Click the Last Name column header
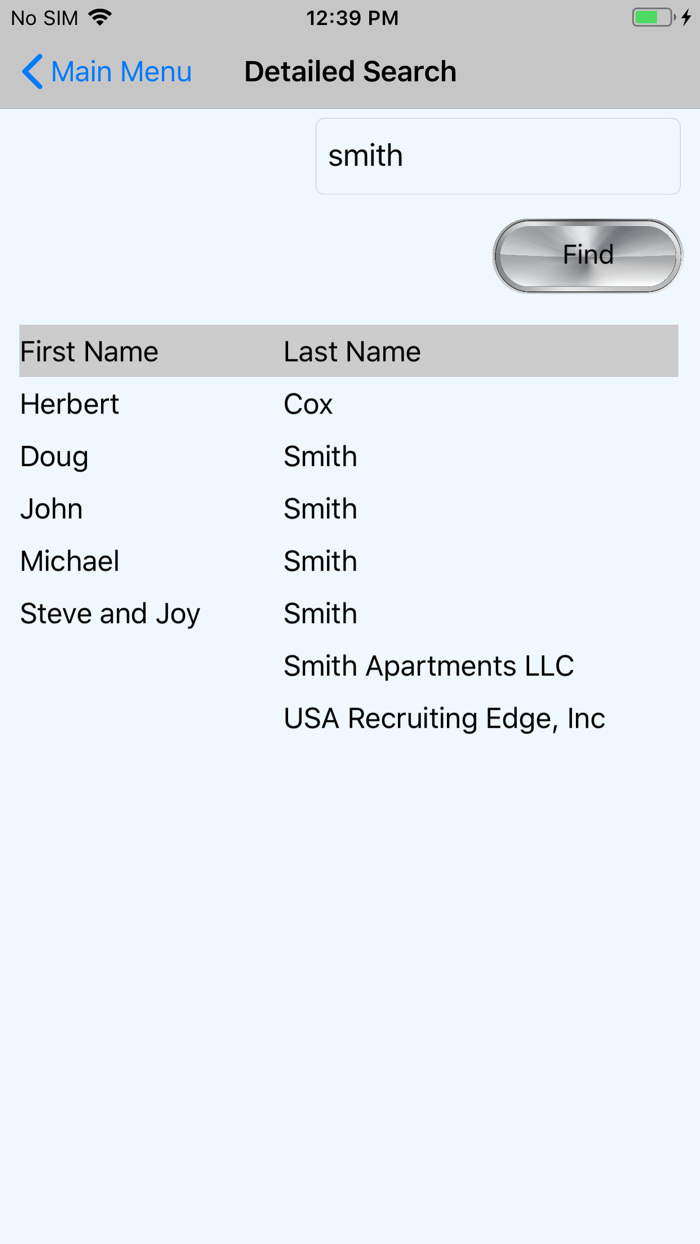 352,351
